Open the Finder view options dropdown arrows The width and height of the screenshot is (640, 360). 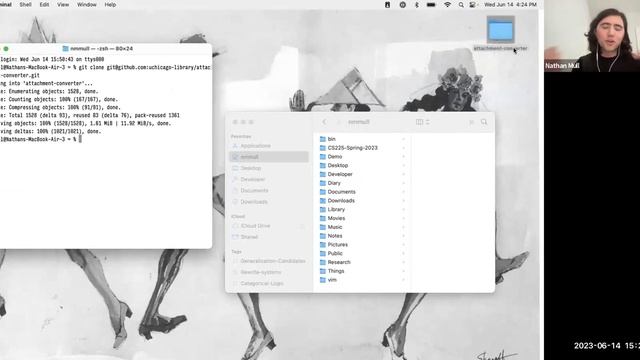tap(427, 122)
